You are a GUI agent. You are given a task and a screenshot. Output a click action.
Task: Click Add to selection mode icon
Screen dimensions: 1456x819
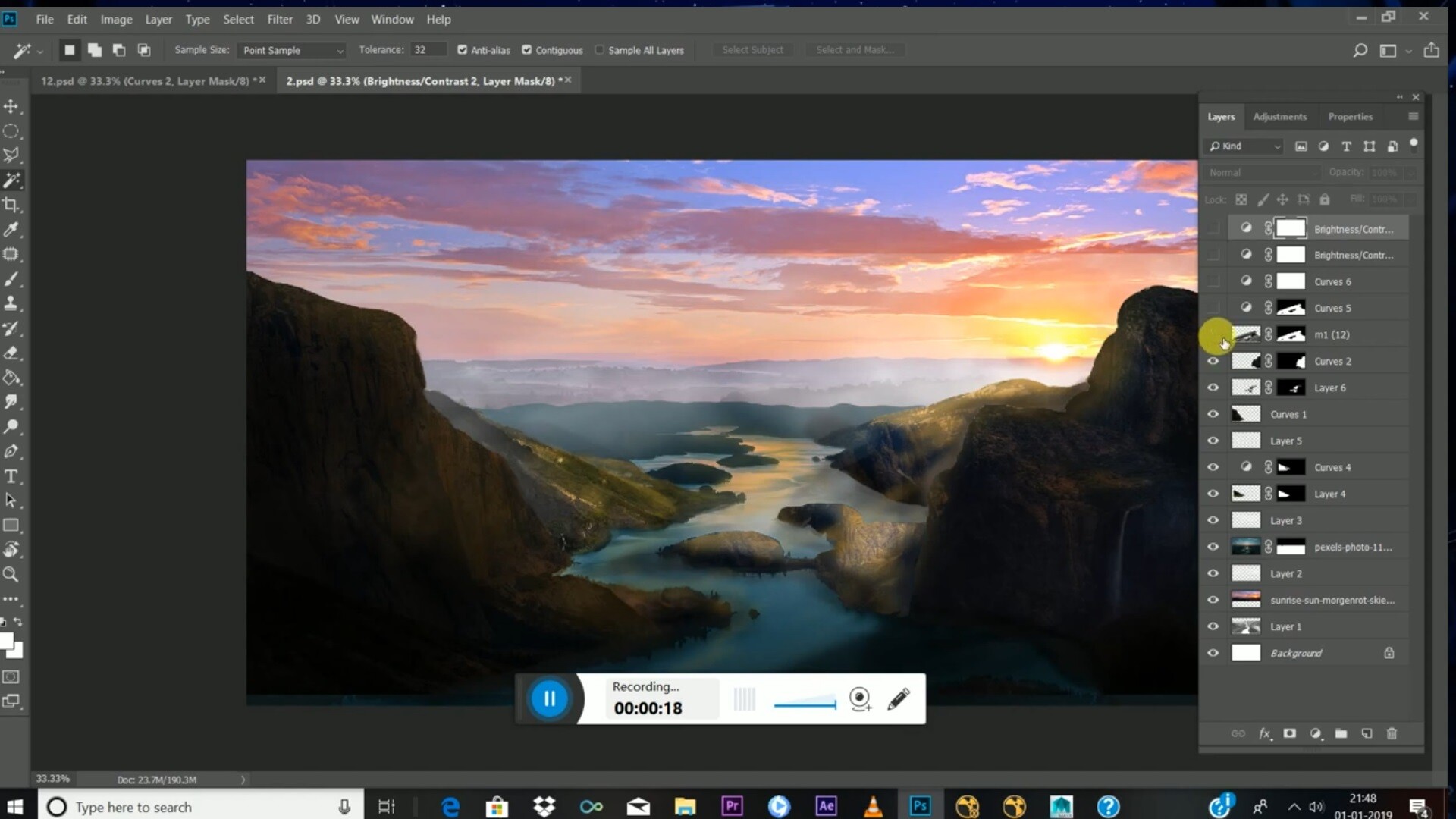95,50
